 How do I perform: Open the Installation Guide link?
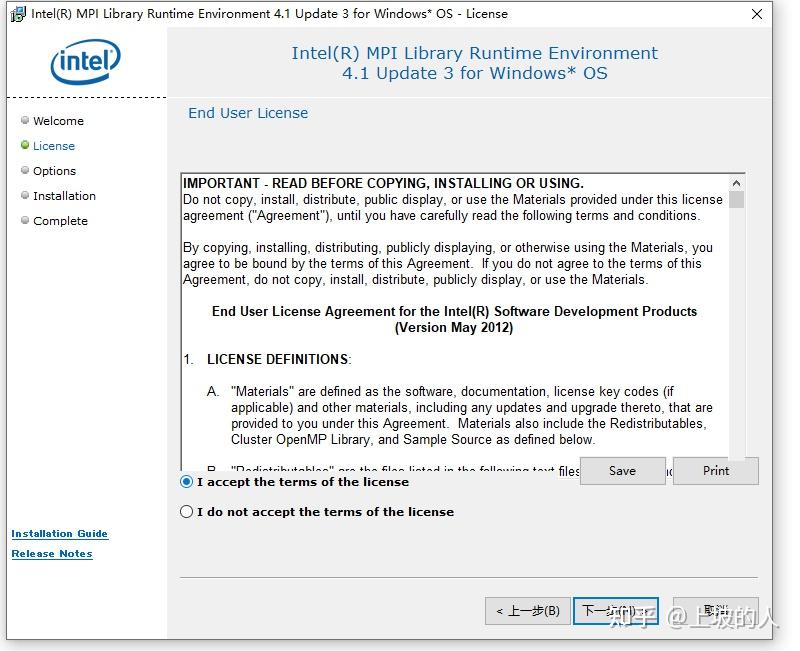point(59,534)
